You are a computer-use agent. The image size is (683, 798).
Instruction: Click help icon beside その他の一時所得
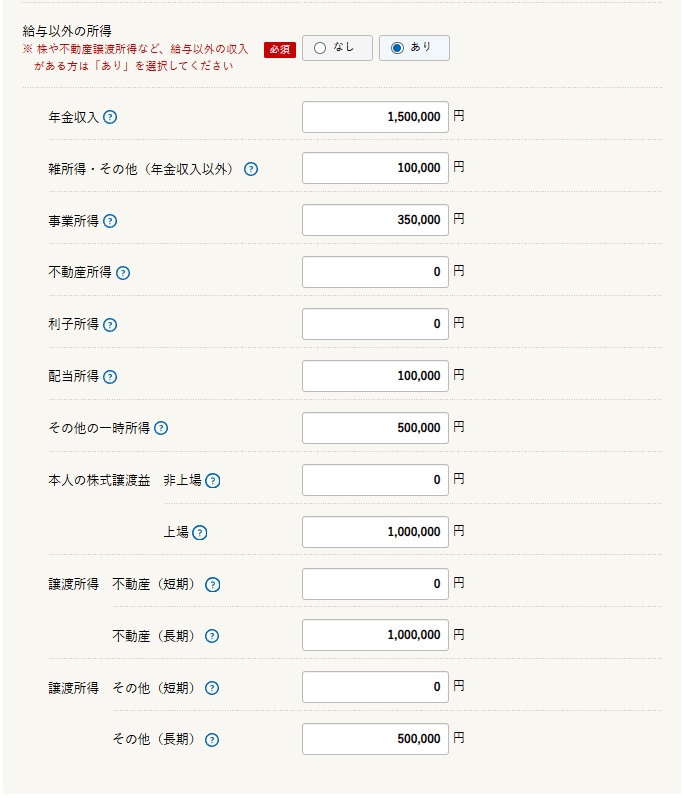161,429
